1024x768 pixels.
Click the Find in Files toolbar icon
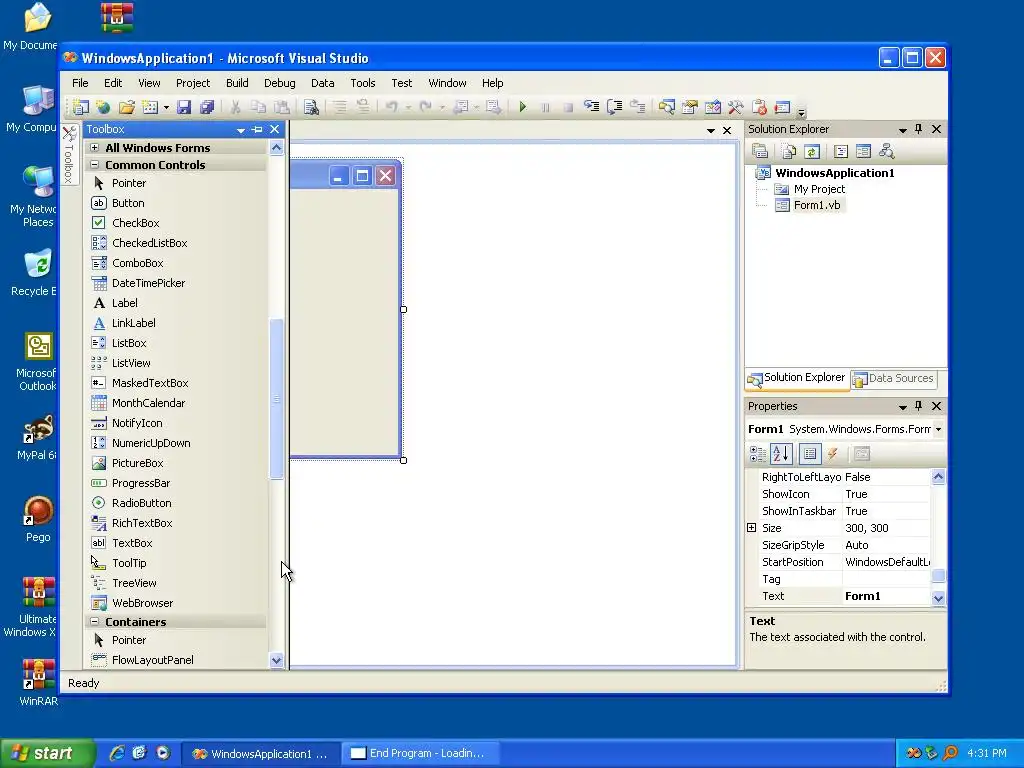[x=311, y=107]
